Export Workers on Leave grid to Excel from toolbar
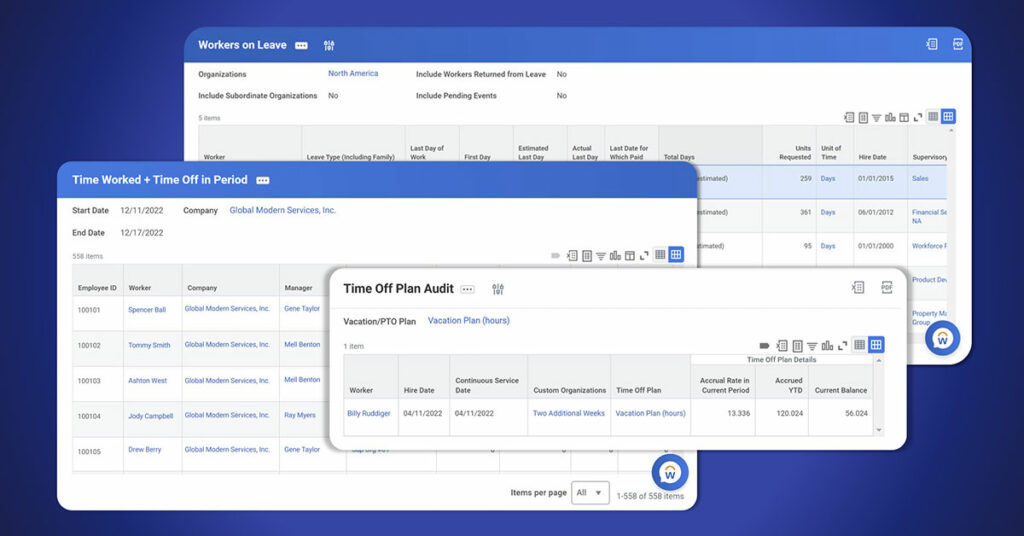 848,118
